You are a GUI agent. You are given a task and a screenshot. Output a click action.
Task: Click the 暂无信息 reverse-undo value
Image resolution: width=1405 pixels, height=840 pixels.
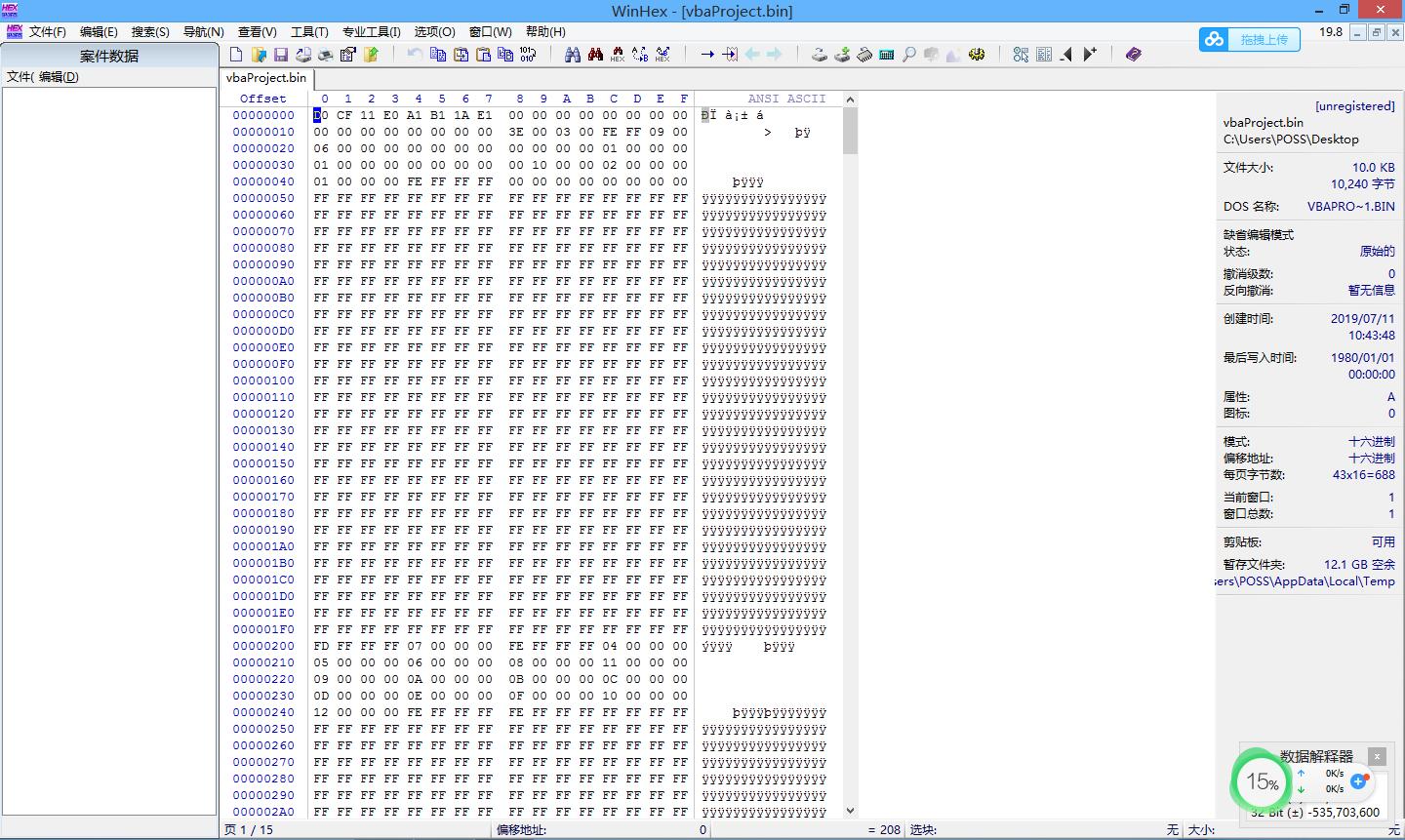coord(1372,291)
